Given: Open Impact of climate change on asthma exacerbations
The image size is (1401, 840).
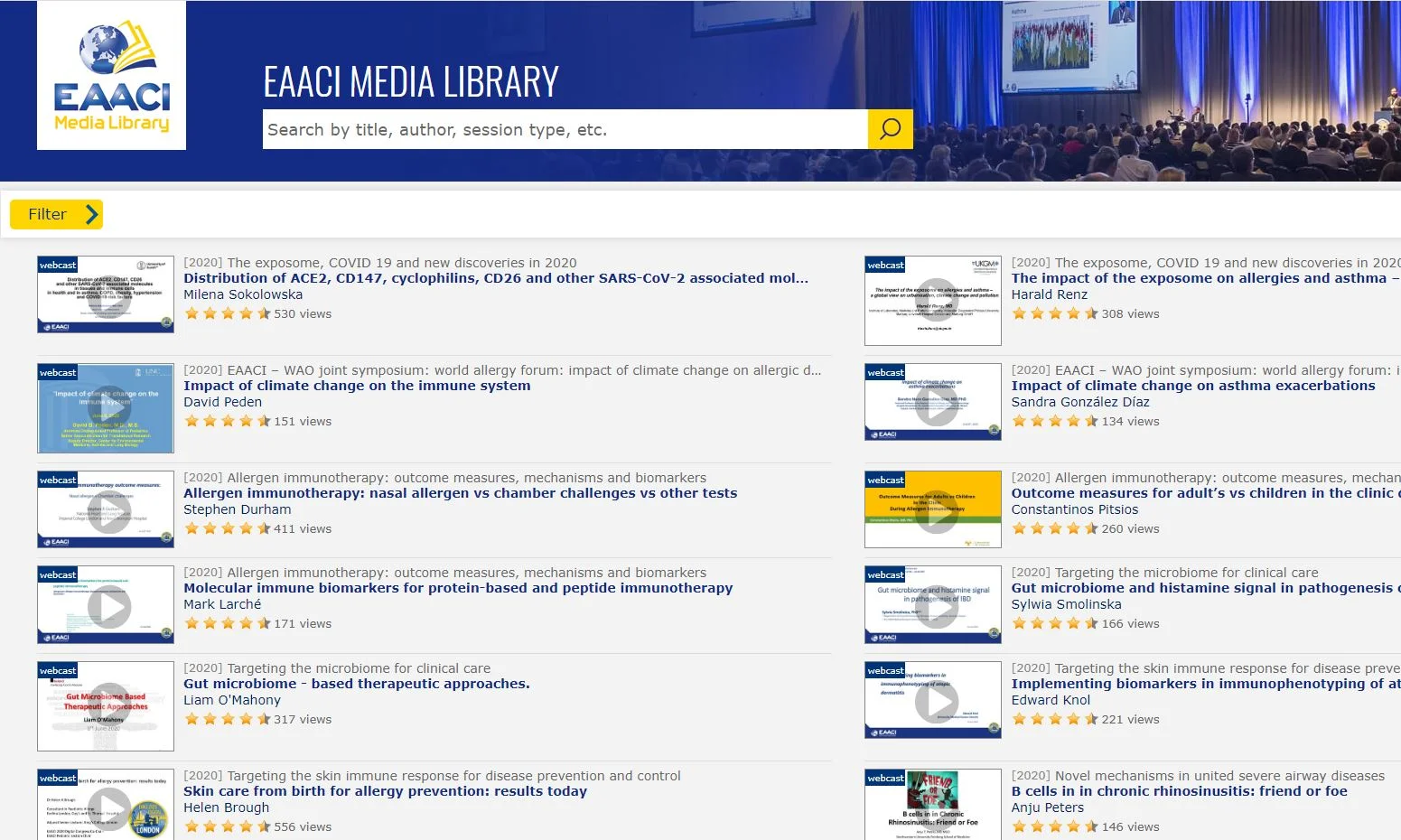Looking at the screenshot, I should [1193, 386].
